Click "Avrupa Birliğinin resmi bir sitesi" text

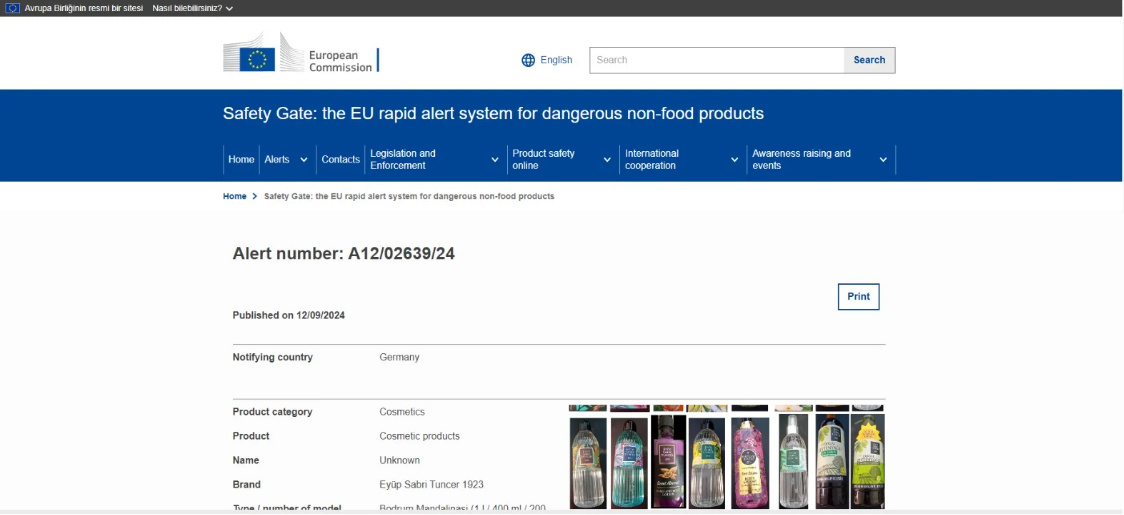(84, 9)
